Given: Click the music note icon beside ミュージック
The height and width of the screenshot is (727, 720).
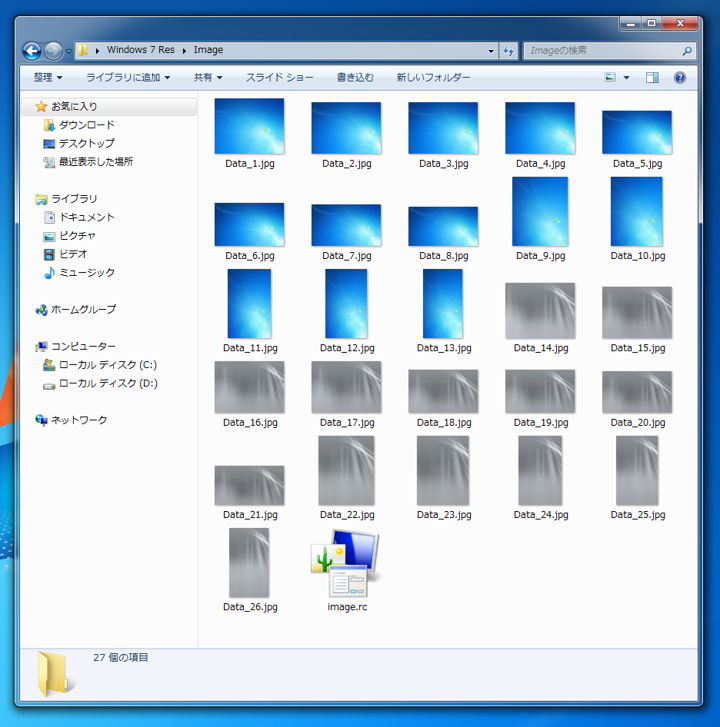Looking at the screenshot, I should (49, 273).
